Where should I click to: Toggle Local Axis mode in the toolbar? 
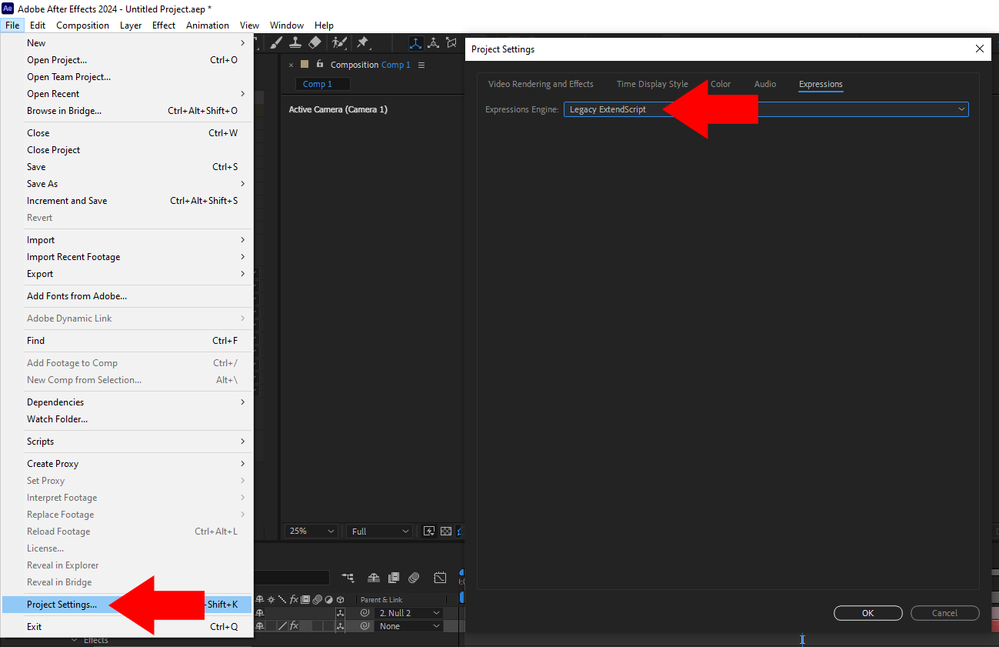[x=415, y=44]
